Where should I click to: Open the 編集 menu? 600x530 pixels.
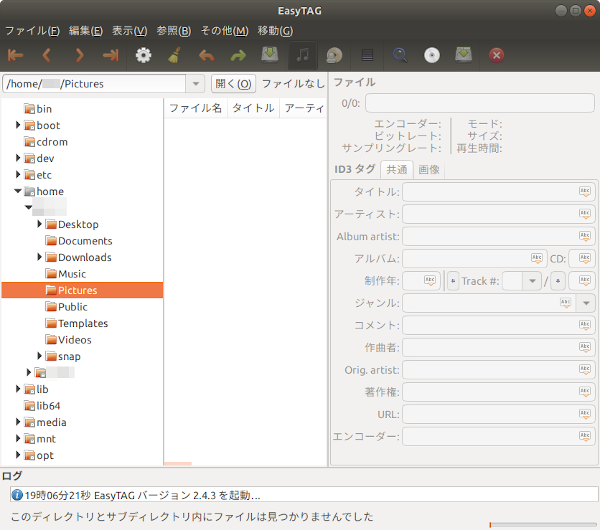click(x=86, y=31)
